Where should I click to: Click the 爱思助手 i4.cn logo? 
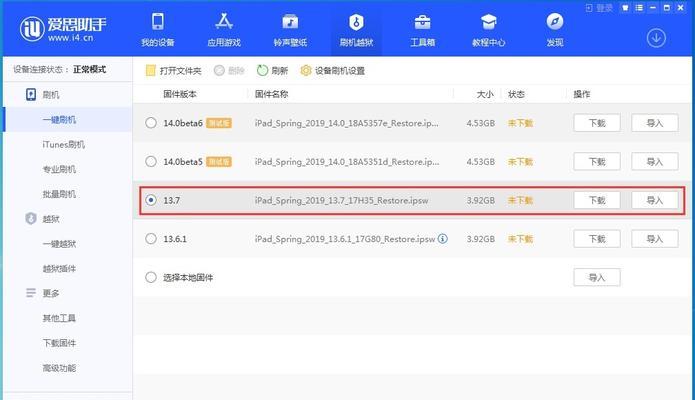pyautogui.click(x=63, y=29)
